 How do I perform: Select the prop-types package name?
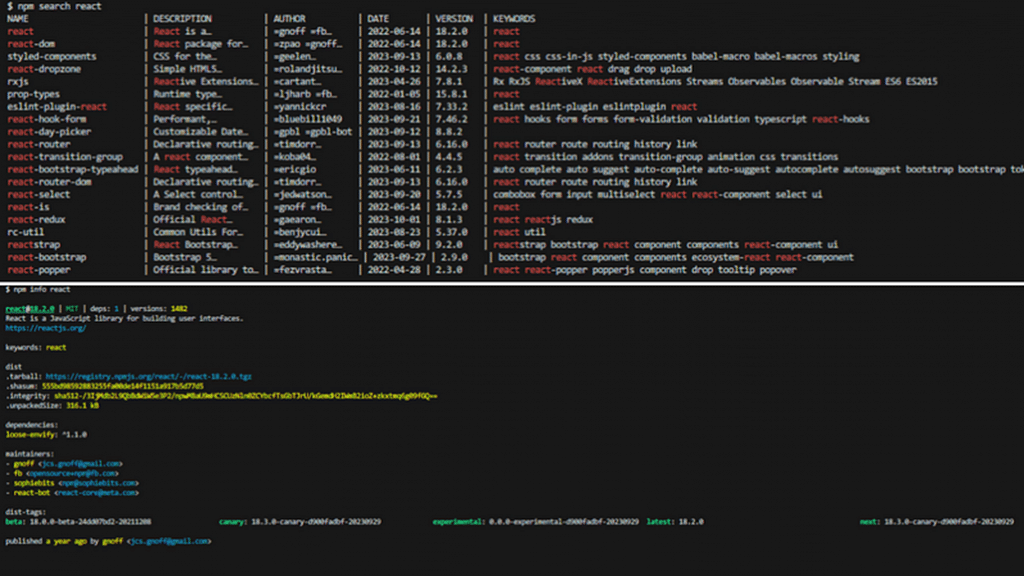33,94
